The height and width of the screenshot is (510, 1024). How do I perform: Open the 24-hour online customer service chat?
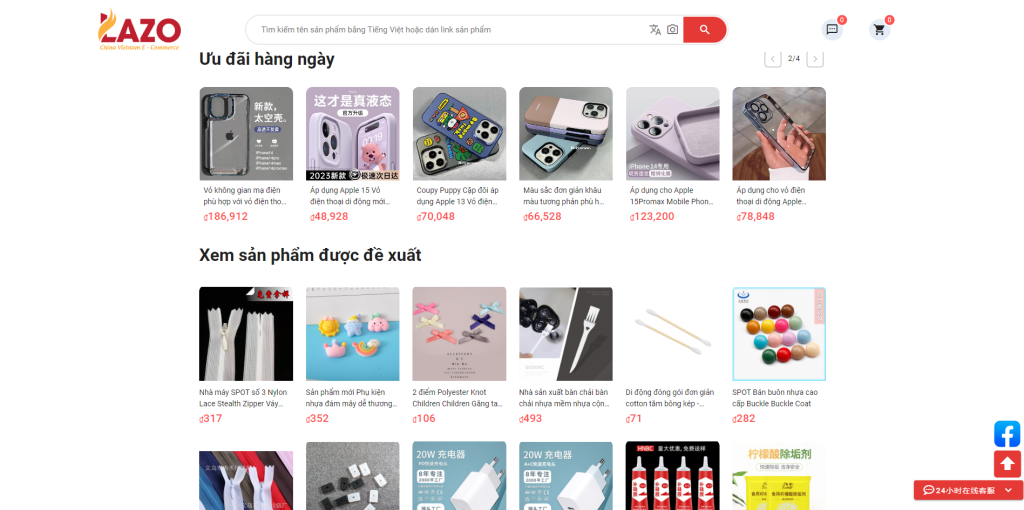(x=959, y=490)
